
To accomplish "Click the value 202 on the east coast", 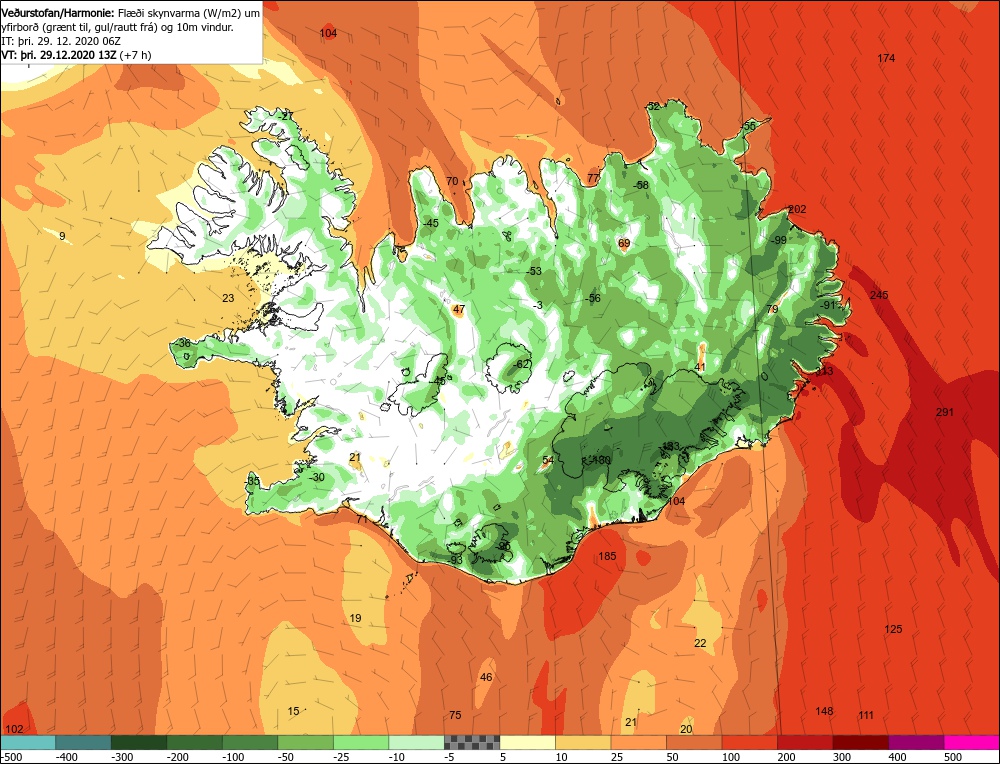I will tap(797, 209).
